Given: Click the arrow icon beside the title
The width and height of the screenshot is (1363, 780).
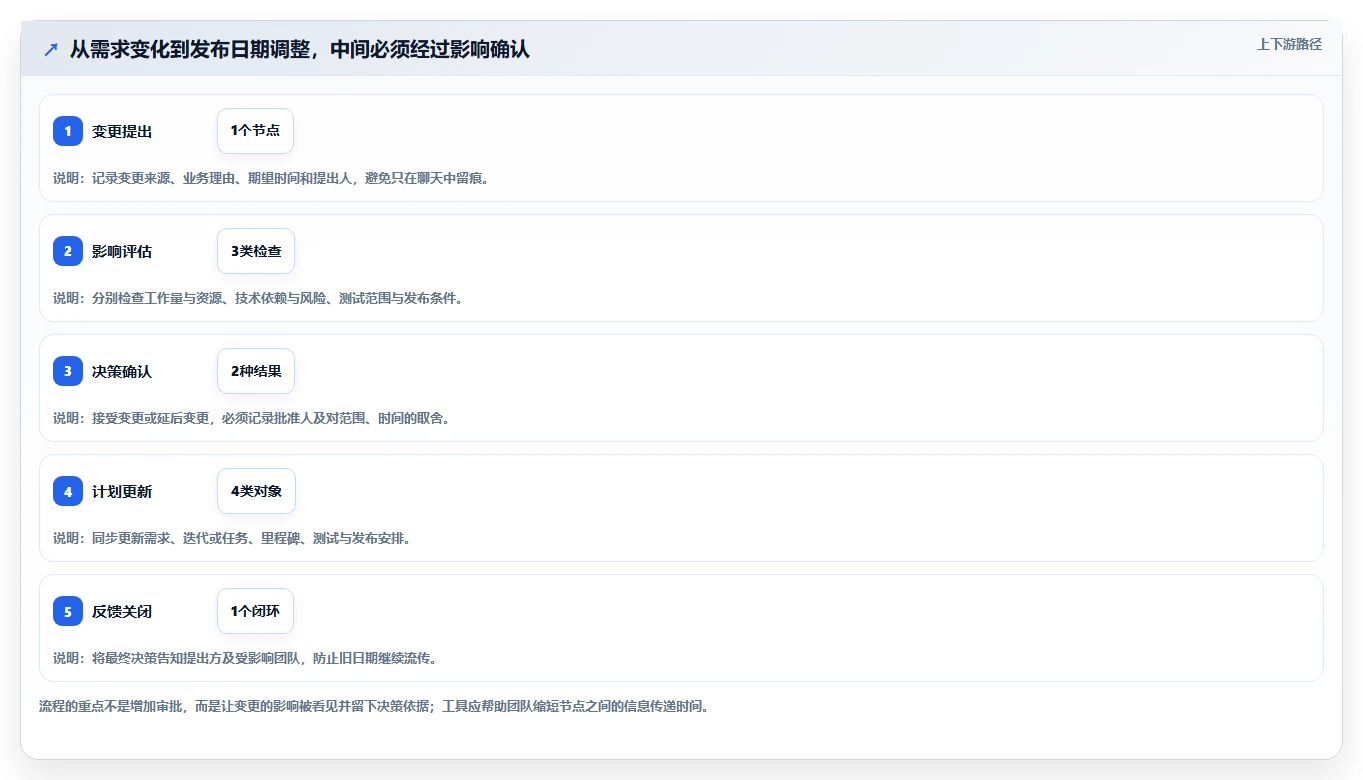Looking at the screenshot, I should (51, 49).
